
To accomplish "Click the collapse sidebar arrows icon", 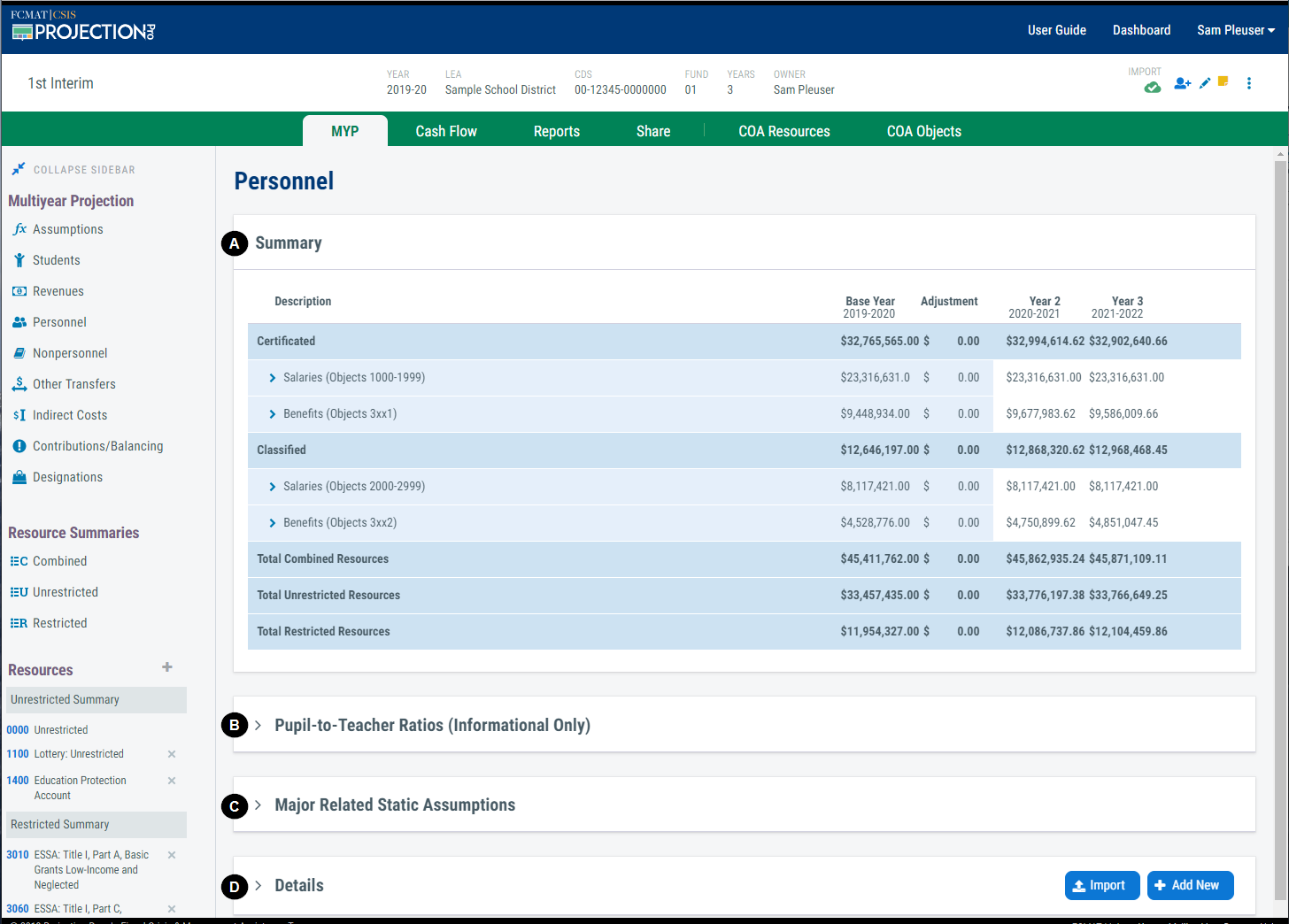I will pyautogui.click(x=19, y=169).
